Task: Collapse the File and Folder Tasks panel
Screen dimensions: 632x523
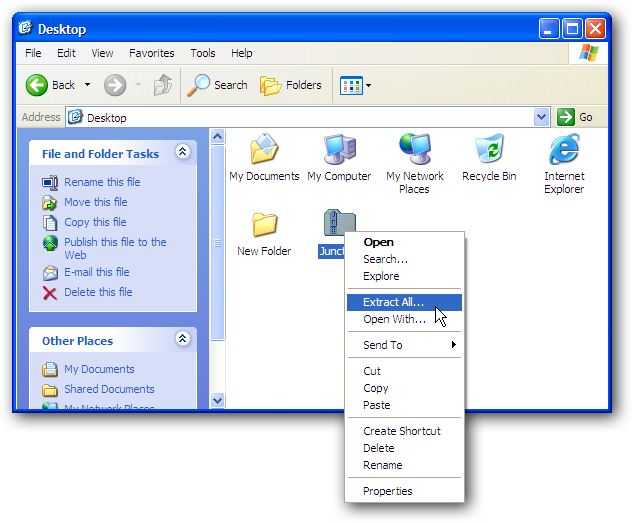Action: tap(183, 152)
